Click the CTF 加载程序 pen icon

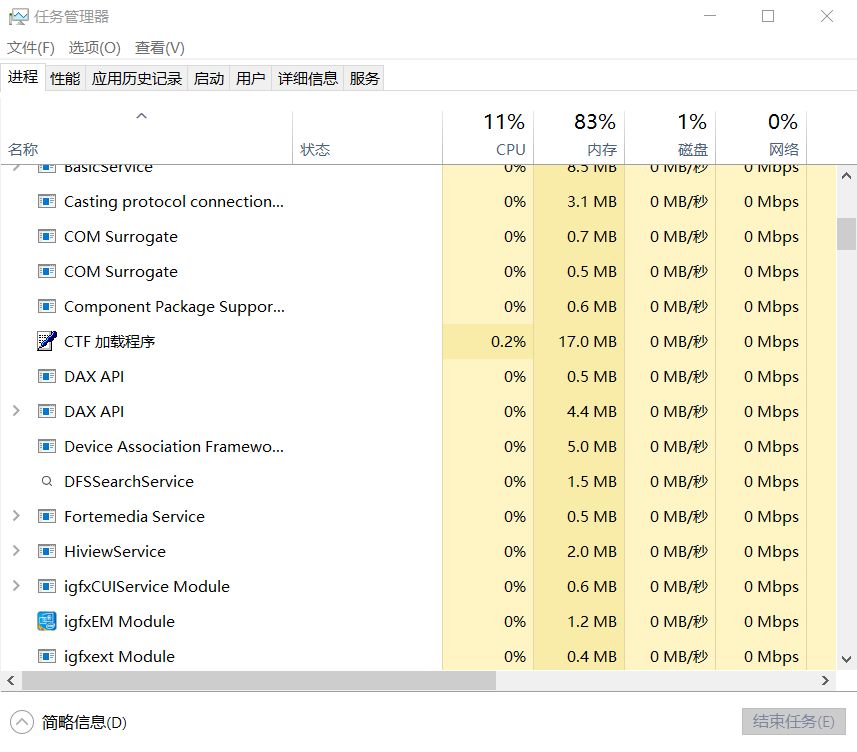pyautogui.click(x=46, y=342)
